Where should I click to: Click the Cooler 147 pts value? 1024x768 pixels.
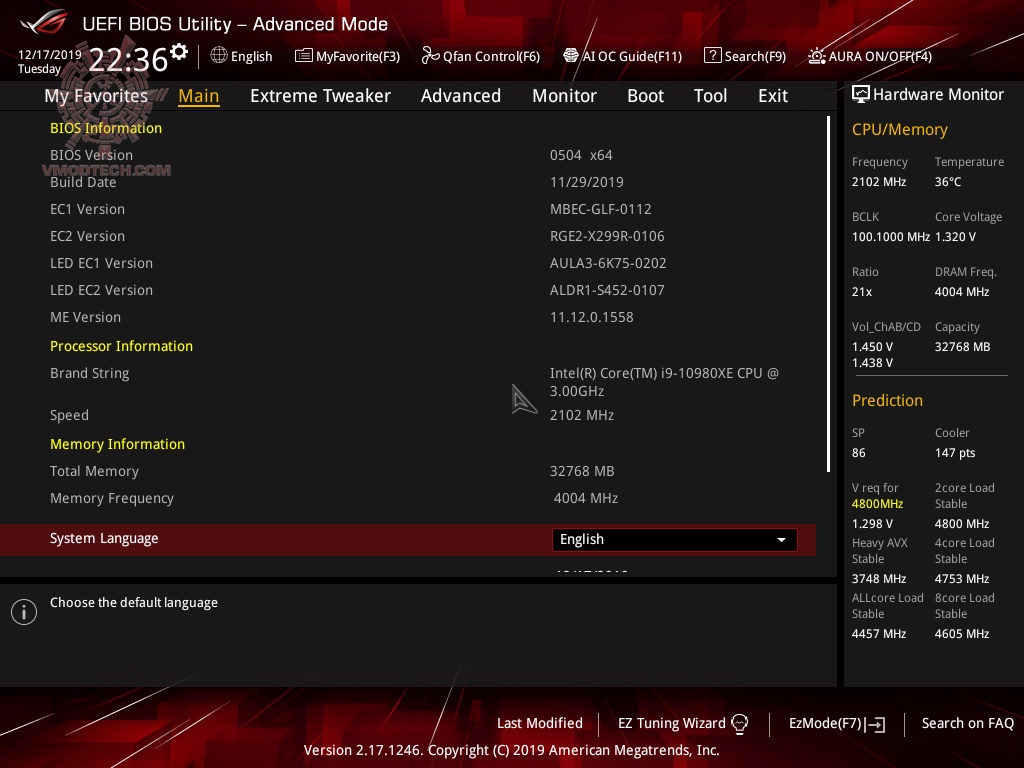pos(955,453)
